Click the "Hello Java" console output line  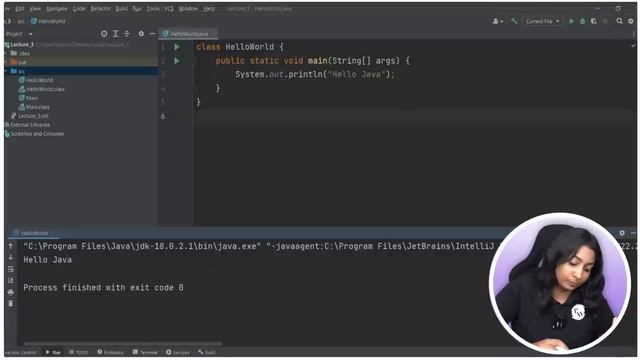pyautogui.click(x=48, y=260)
